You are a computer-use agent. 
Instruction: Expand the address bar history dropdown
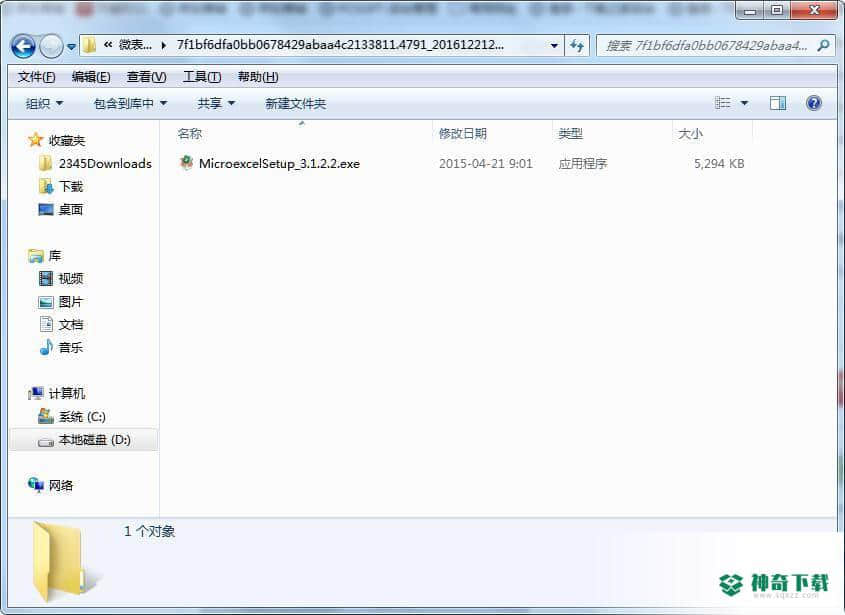[x=554, y=46]
